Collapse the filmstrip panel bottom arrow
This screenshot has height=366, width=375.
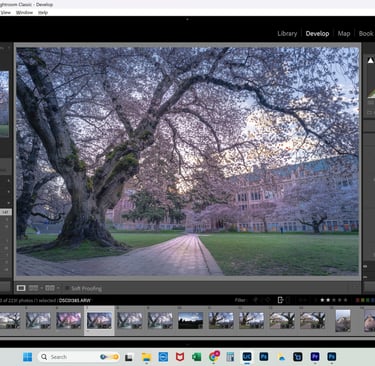pyautogui.click(x=187, y=344)
